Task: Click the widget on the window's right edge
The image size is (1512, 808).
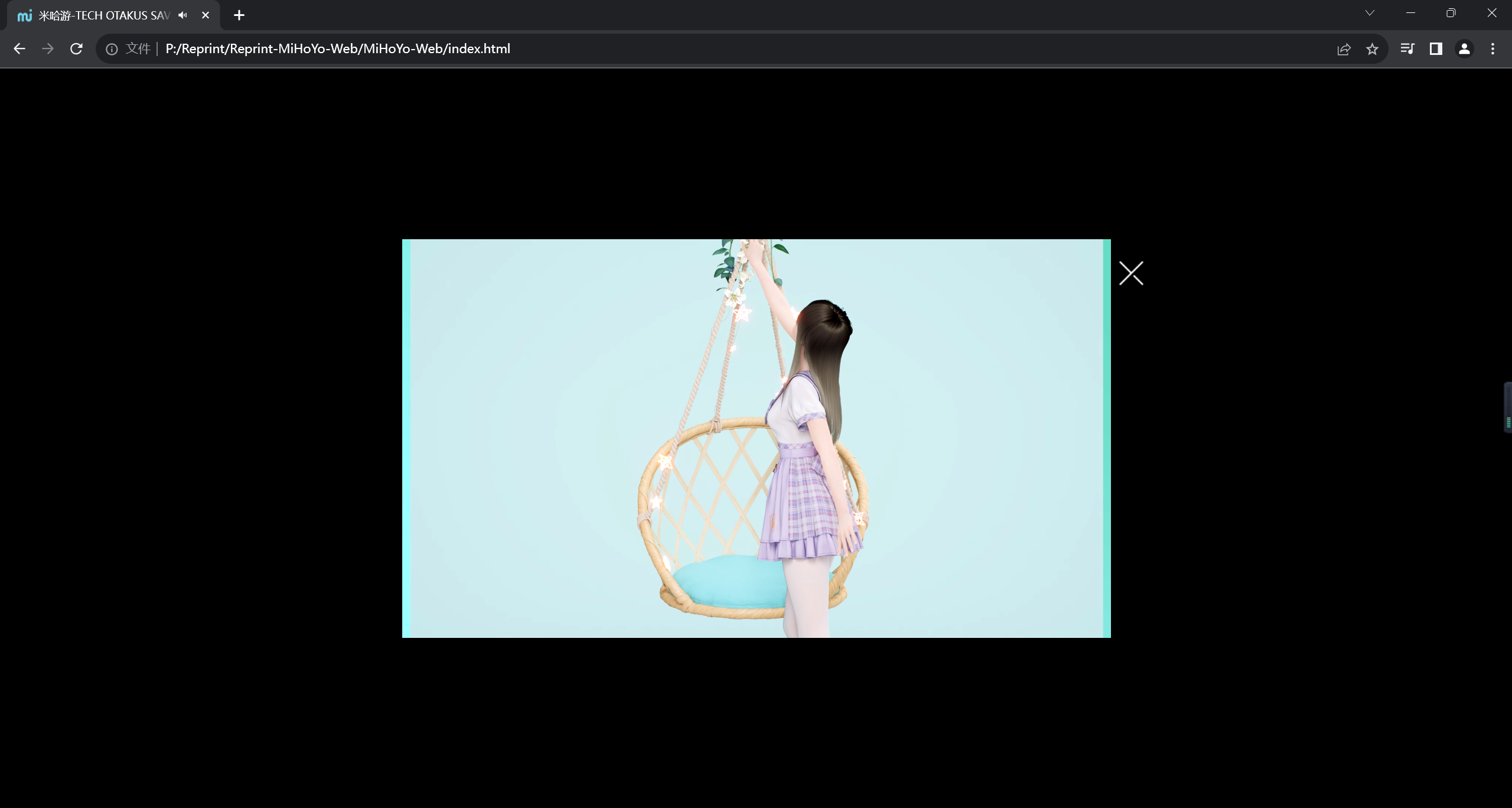Action: click(x=1508, y=408)
